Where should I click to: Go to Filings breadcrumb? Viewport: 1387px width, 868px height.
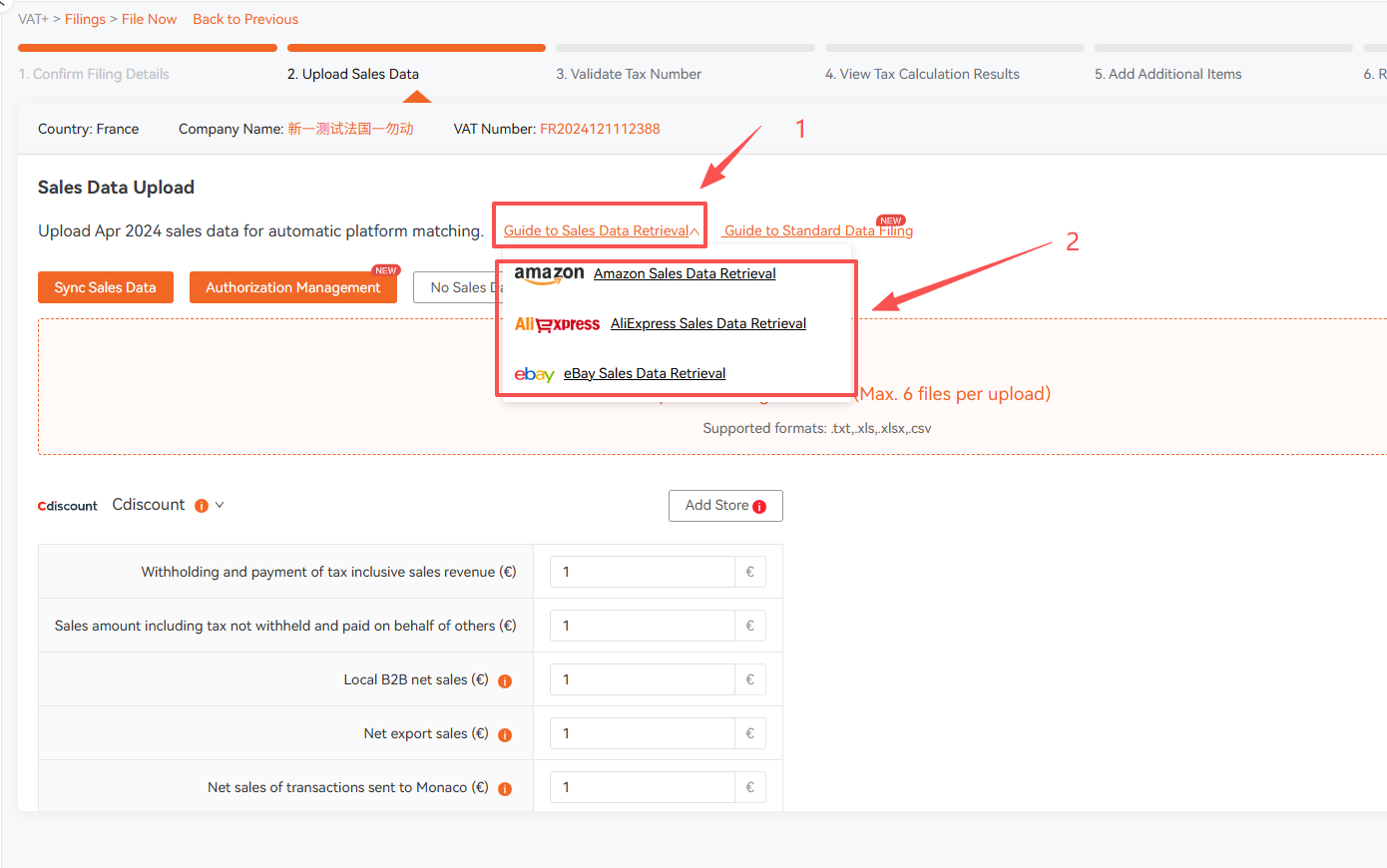click(85, 19)
